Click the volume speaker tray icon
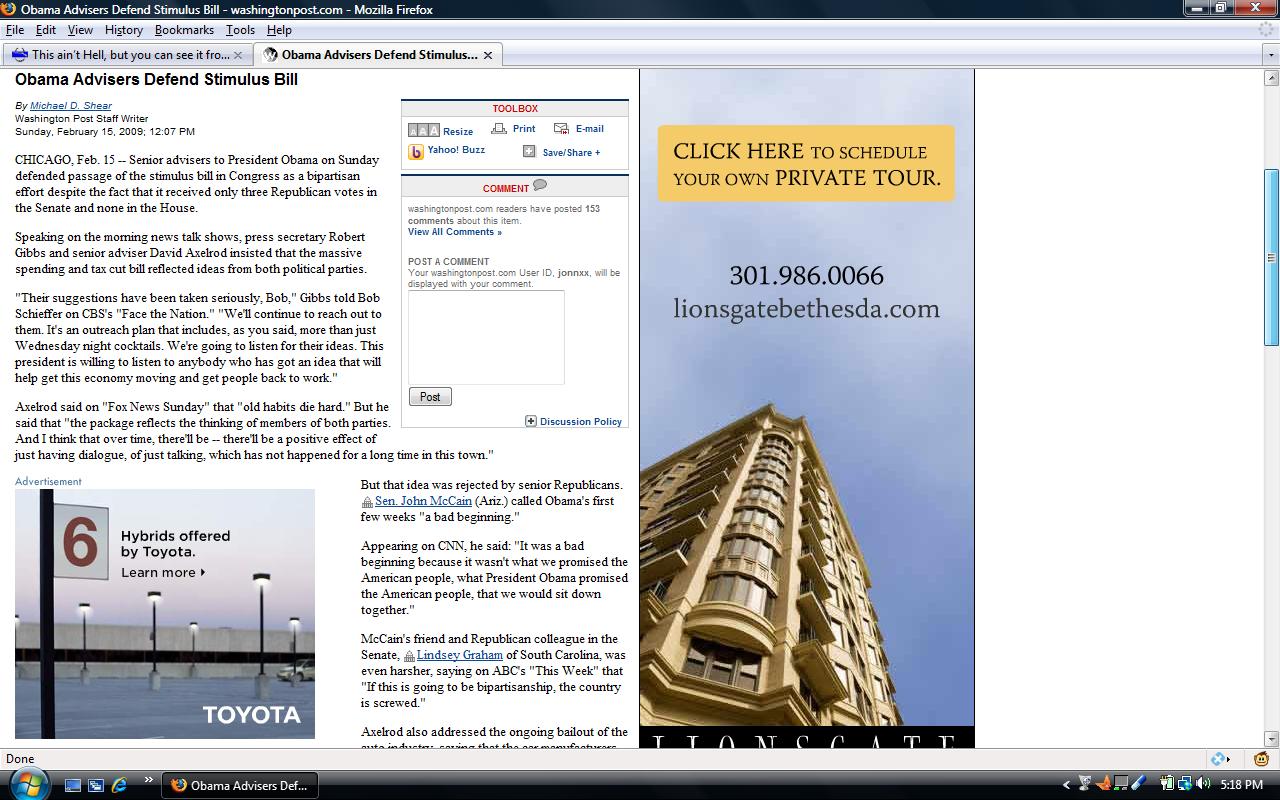1280x800 pixels. (1203, 785)
